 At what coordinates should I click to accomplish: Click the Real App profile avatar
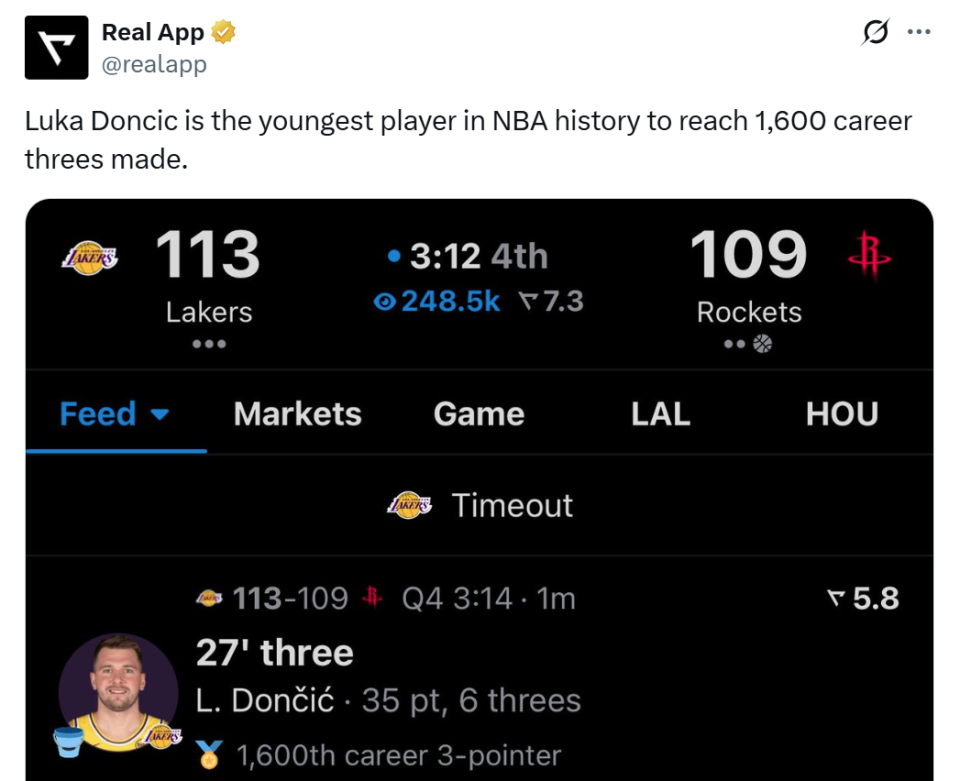(57, 47)
